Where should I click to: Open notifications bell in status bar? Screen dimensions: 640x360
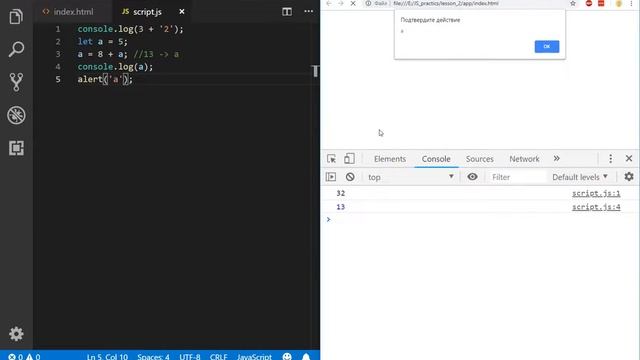[x=306, y=356]
